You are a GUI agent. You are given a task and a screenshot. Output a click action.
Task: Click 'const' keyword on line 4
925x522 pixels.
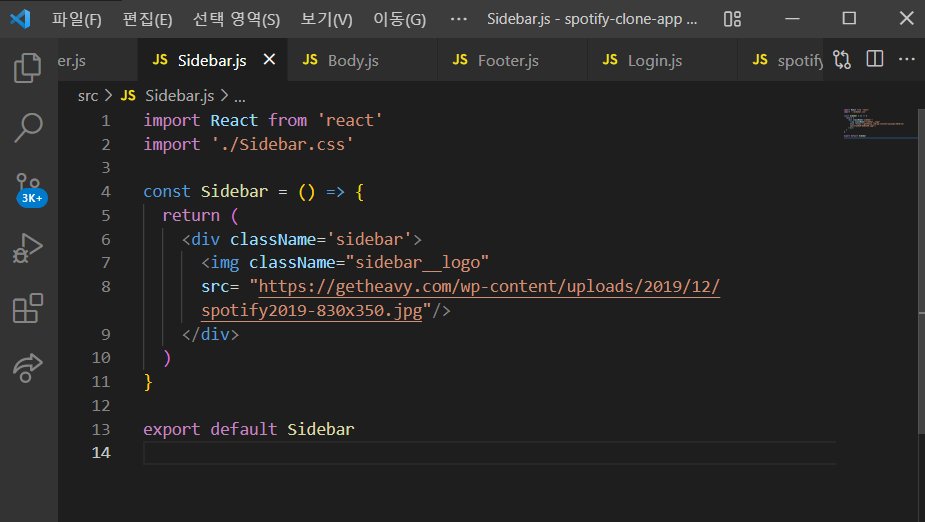click(167, 192)
